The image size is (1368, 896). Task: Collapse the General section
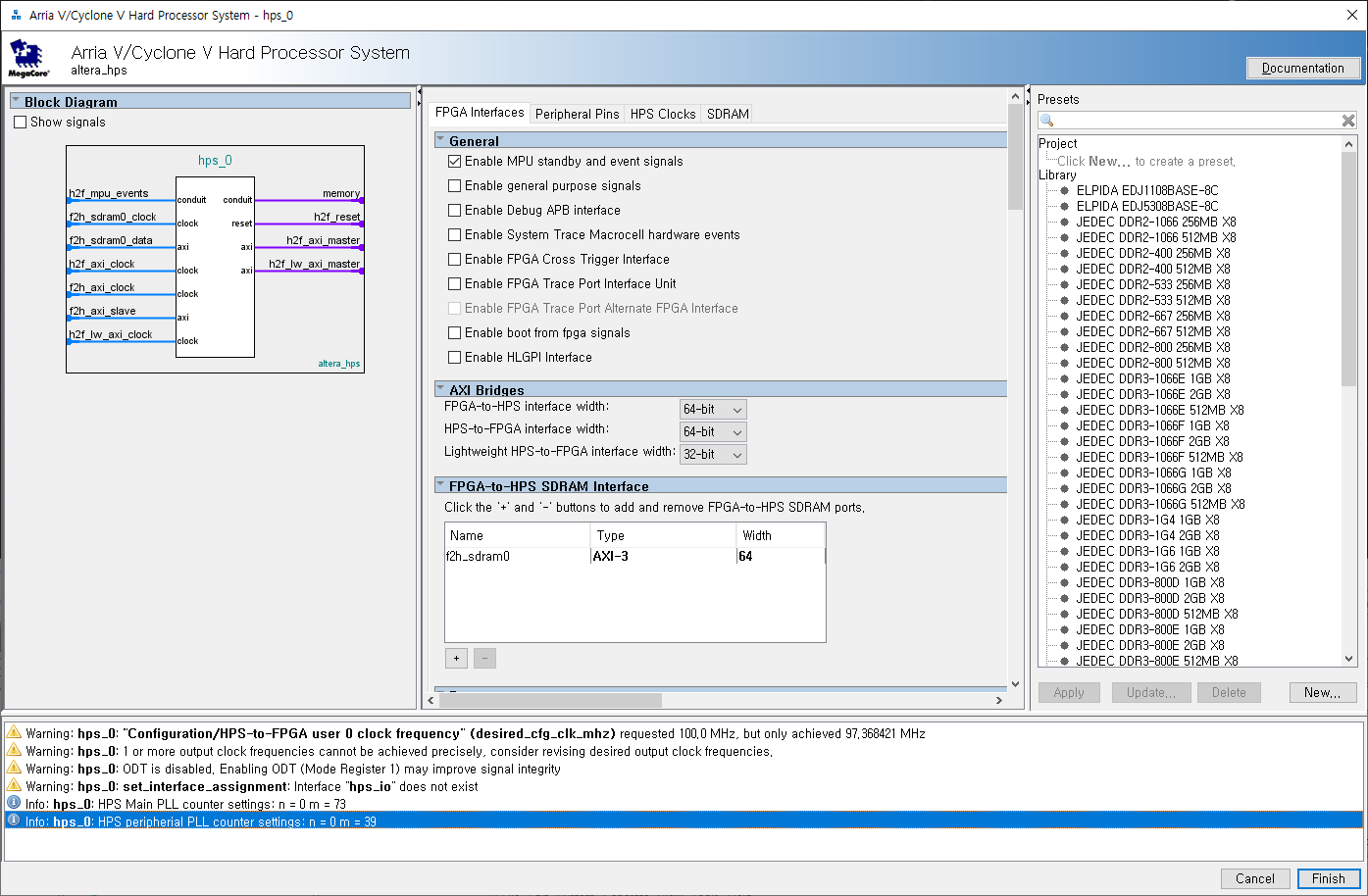[440, 141]
